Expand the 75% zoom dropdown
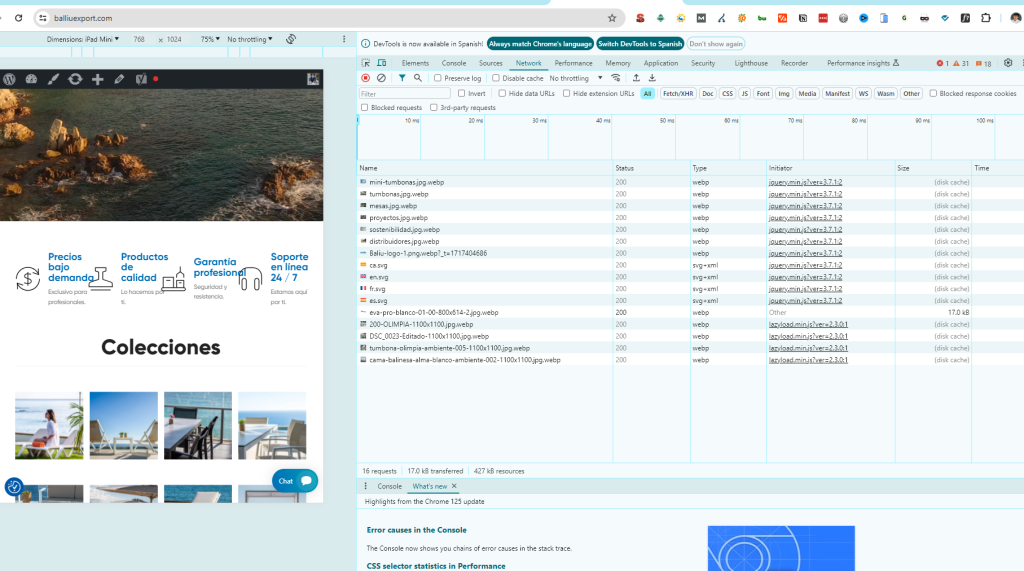 (209, 39)
